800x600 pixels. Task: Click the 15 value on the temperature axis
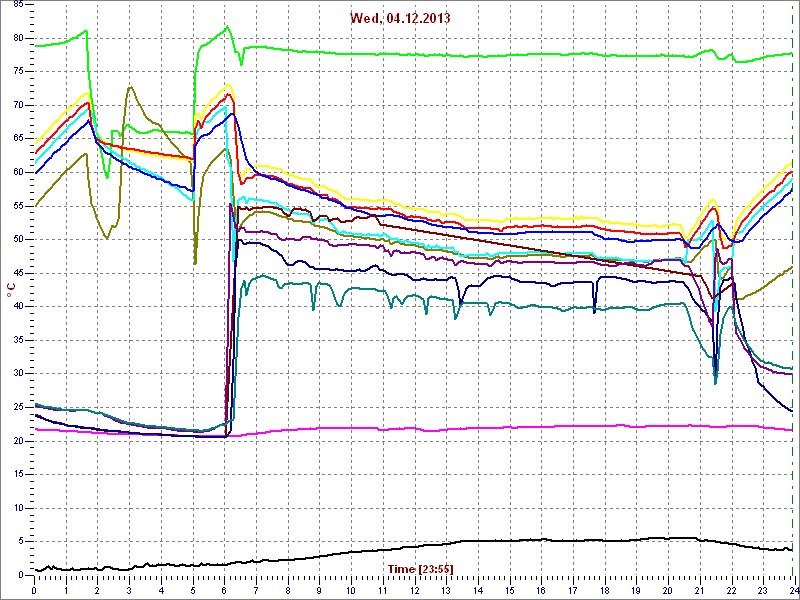(x=18, y=474)
